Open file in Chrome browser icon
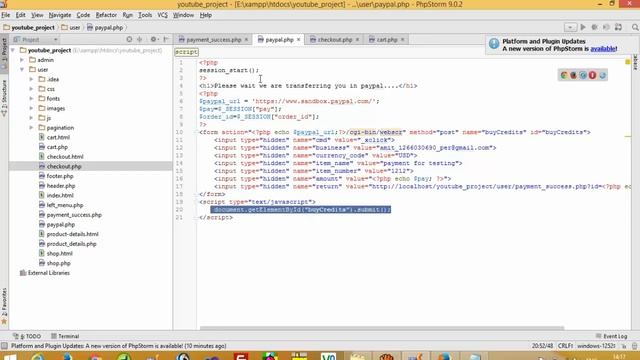The image size is (640, 360). [x=564, y=75]
